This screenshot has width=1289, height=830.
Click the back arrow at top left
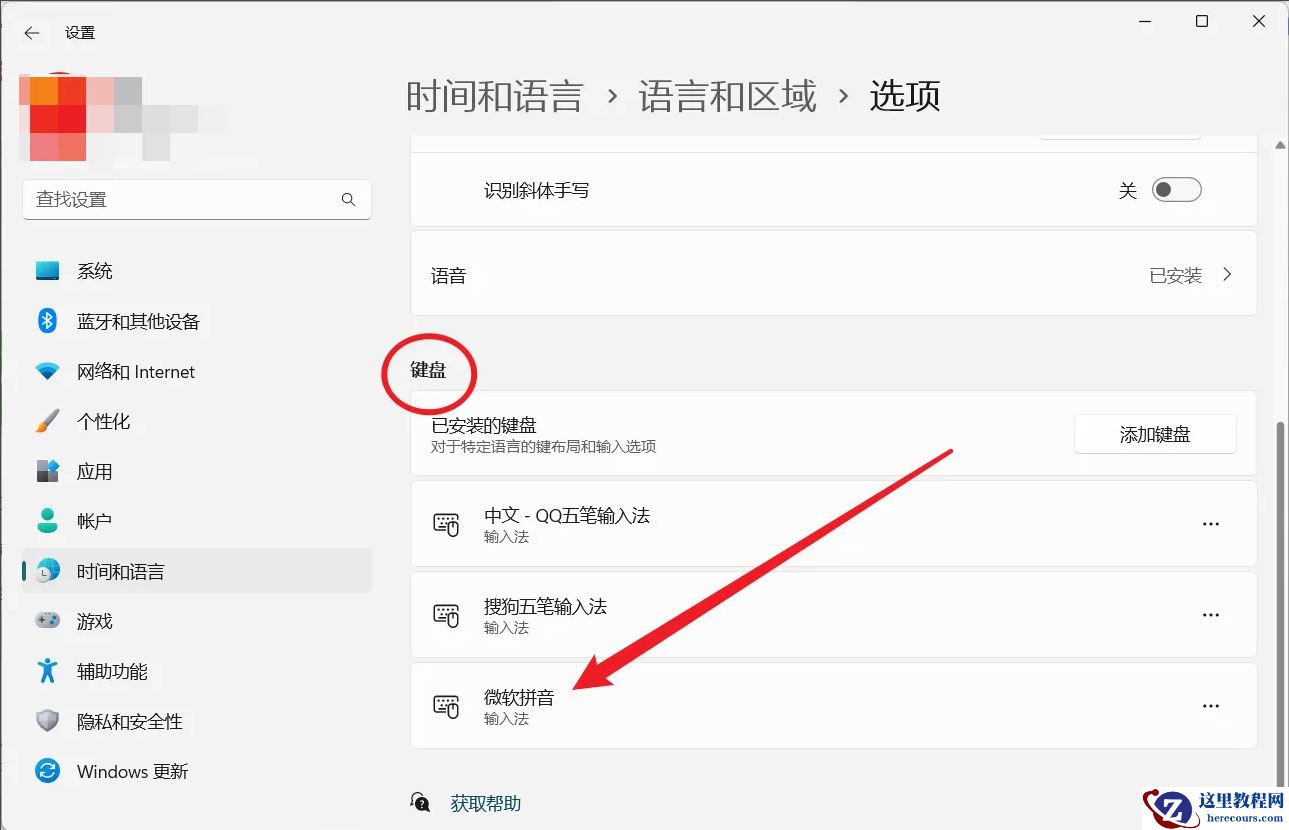pos(31,32)
